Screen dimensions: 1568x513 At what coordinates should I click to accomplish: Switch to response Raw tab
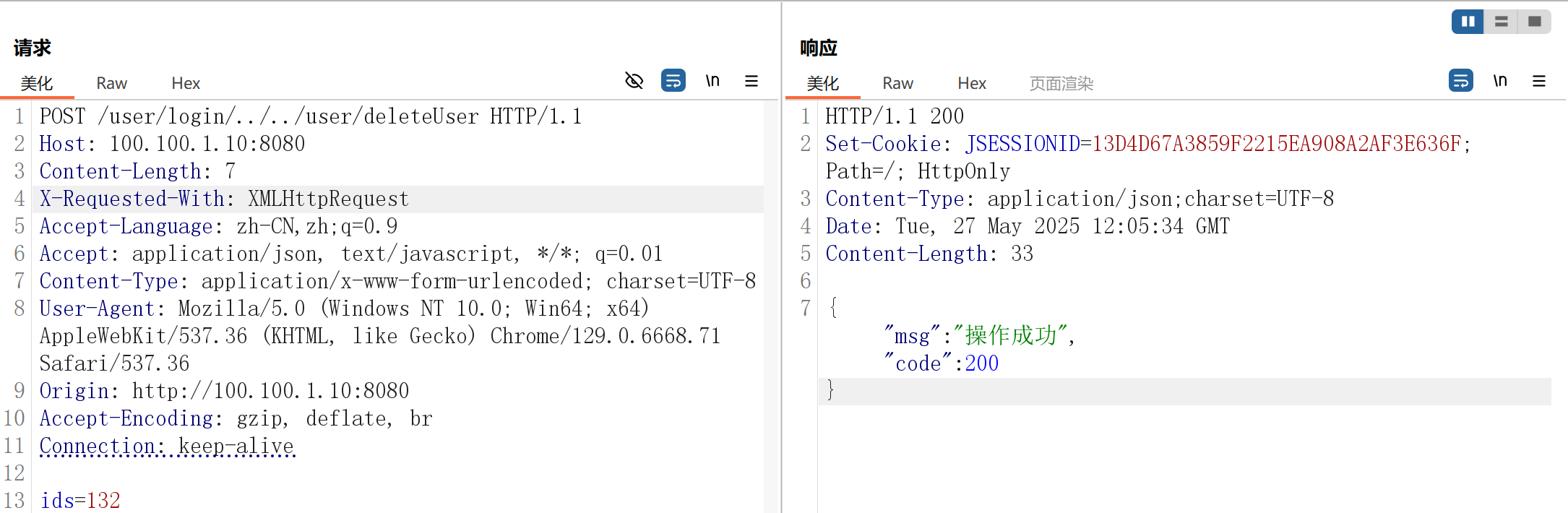898,84
